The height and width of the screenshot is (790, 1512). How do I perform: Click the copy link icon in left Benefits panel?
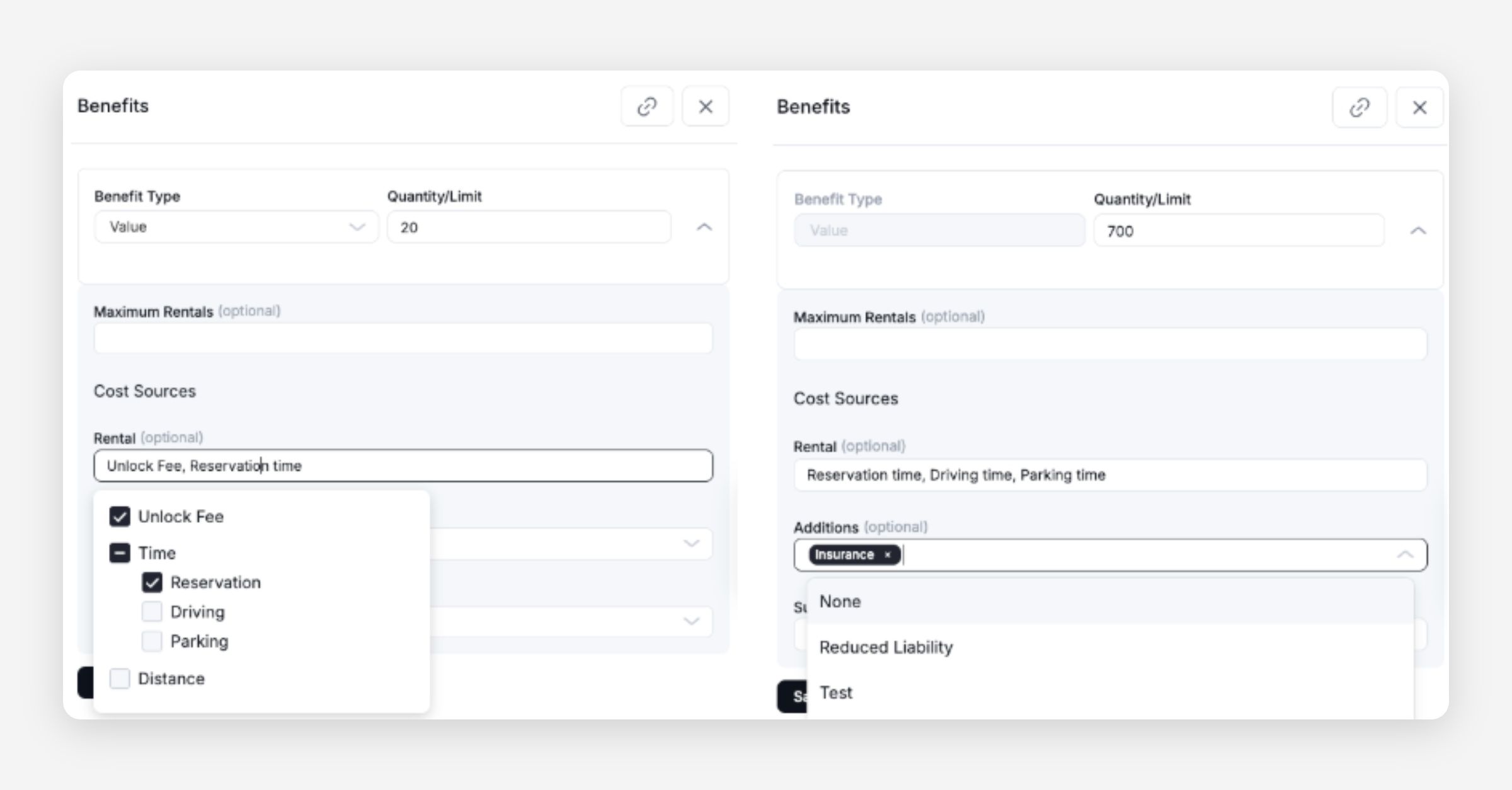click(647, 106)
